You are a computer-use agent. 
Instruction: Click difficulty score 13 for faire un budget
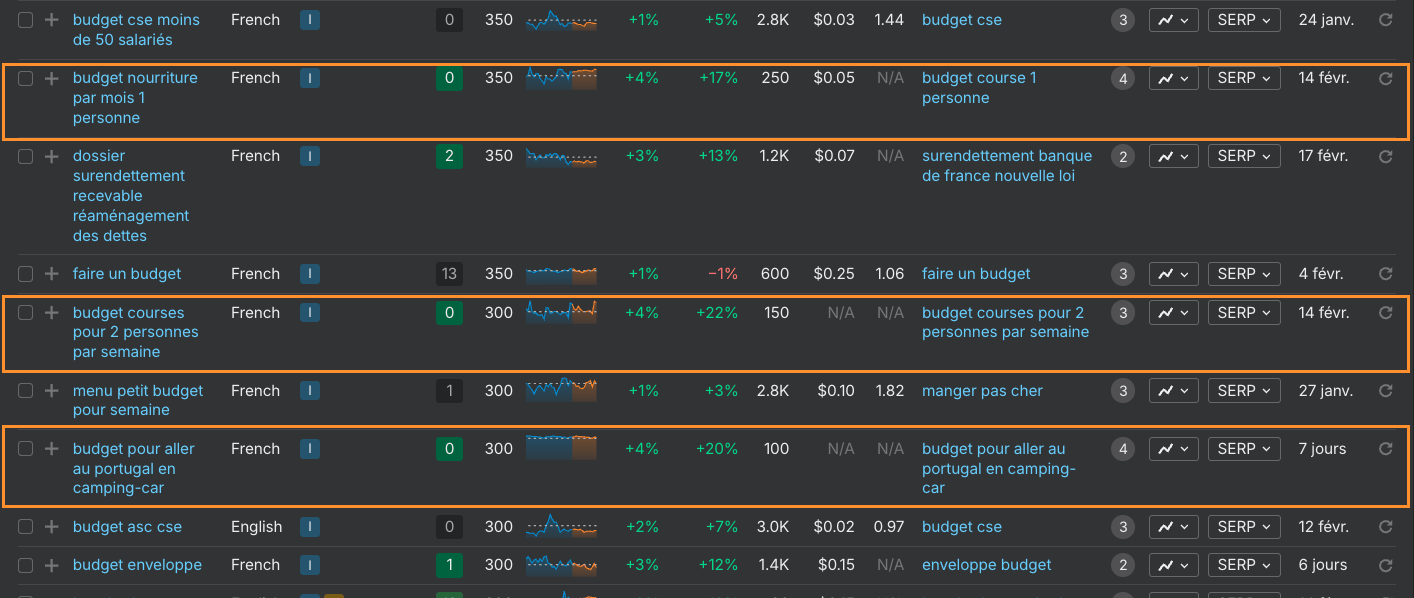[449, 274]
